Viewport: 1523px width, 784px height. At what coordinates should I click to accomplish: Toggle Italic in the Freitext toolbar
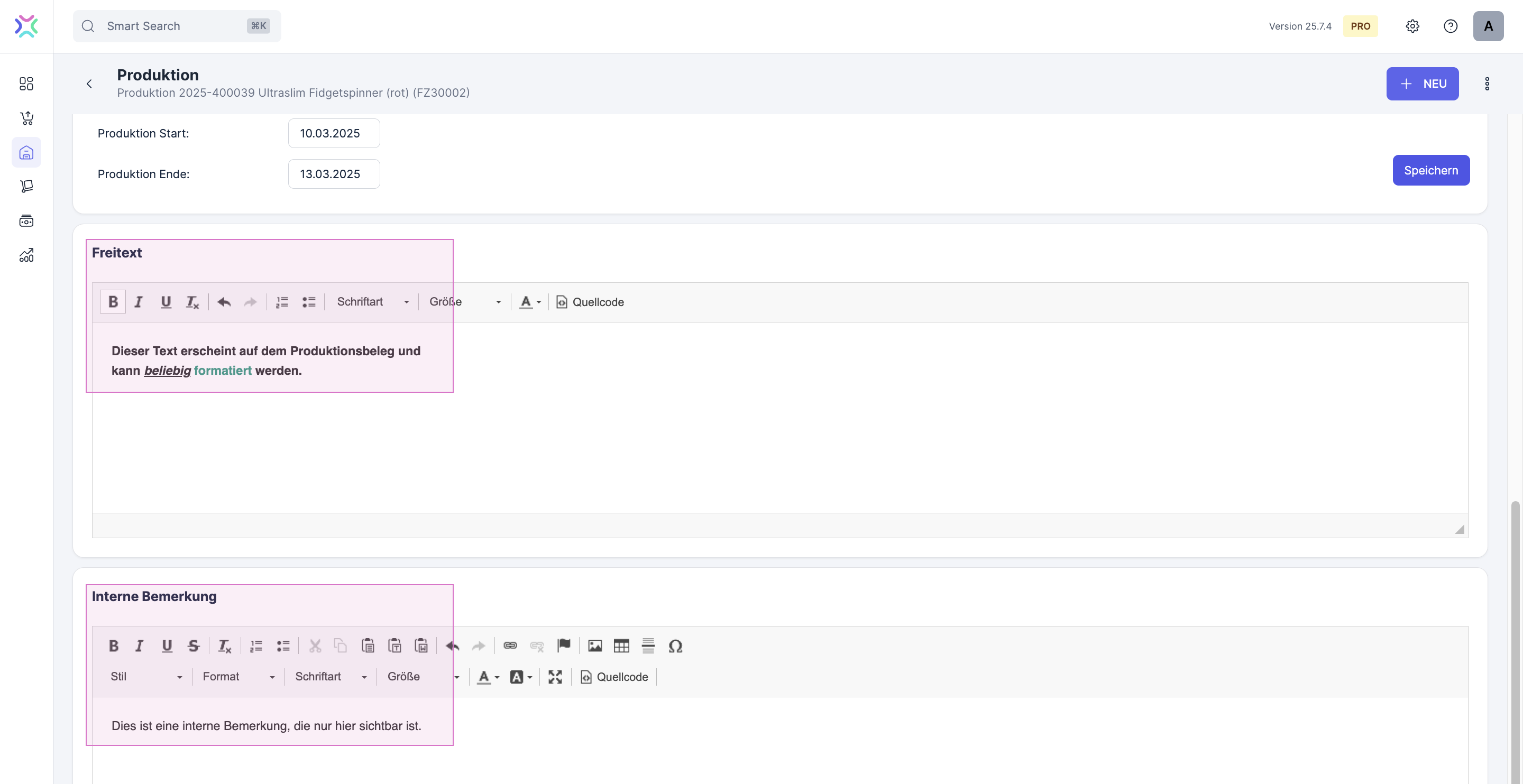139,301
